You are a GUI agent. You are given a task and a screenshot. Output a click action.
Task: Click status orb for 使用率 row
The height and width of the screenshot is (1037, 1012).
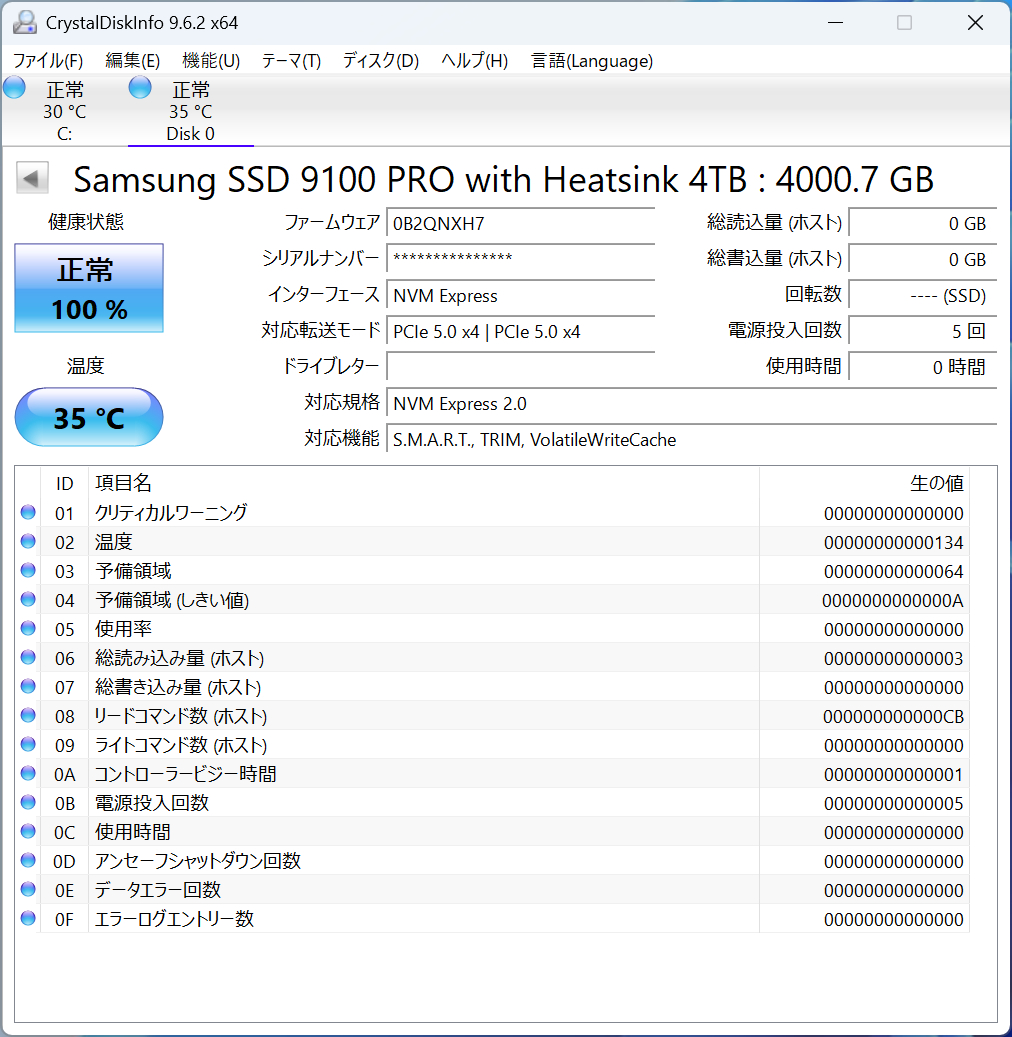[28, 629]
